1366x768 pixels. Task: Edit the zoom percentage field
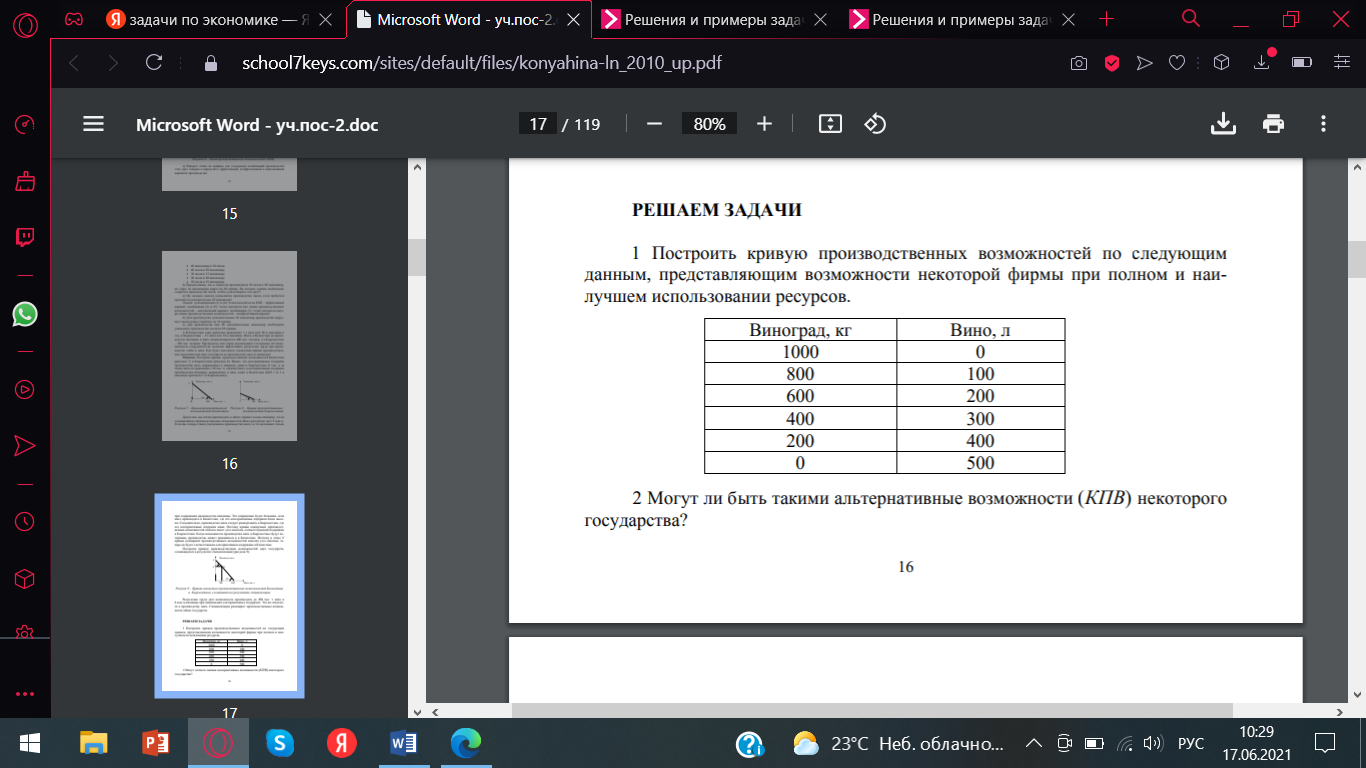710,124
